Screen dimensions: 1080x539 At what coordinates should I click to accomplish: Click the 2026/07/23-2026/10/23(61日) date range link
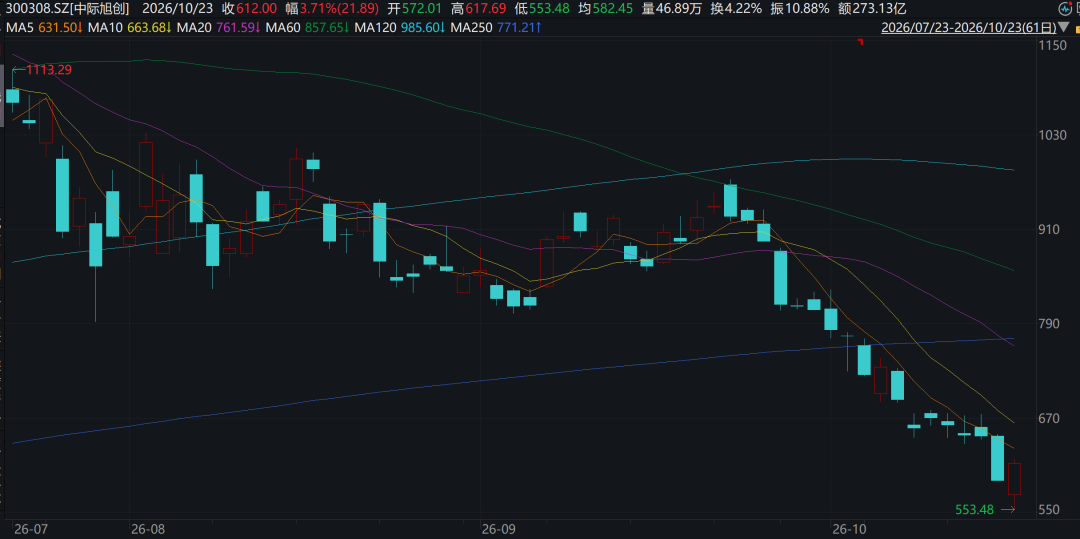click(969, 28)
